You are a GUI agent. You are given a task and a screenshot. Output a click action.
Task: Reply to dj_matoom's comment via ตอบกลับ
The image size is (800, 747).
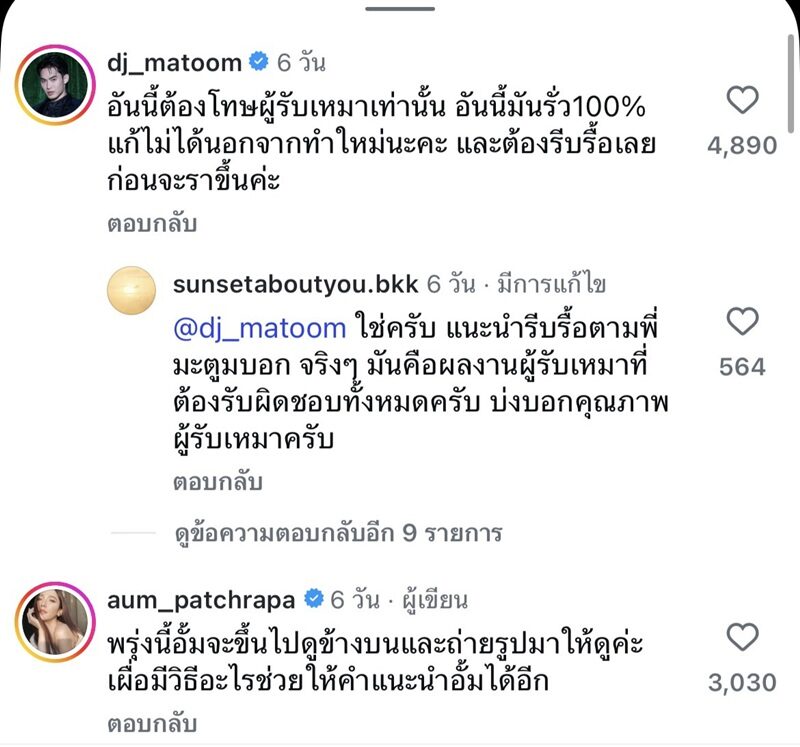tap(152, 223)
